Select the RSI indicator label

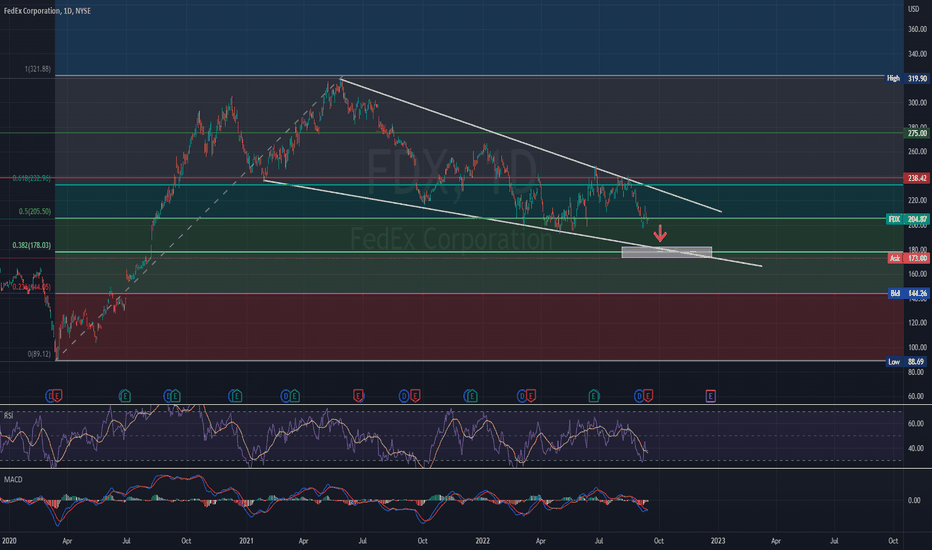(x=9, y=416)
